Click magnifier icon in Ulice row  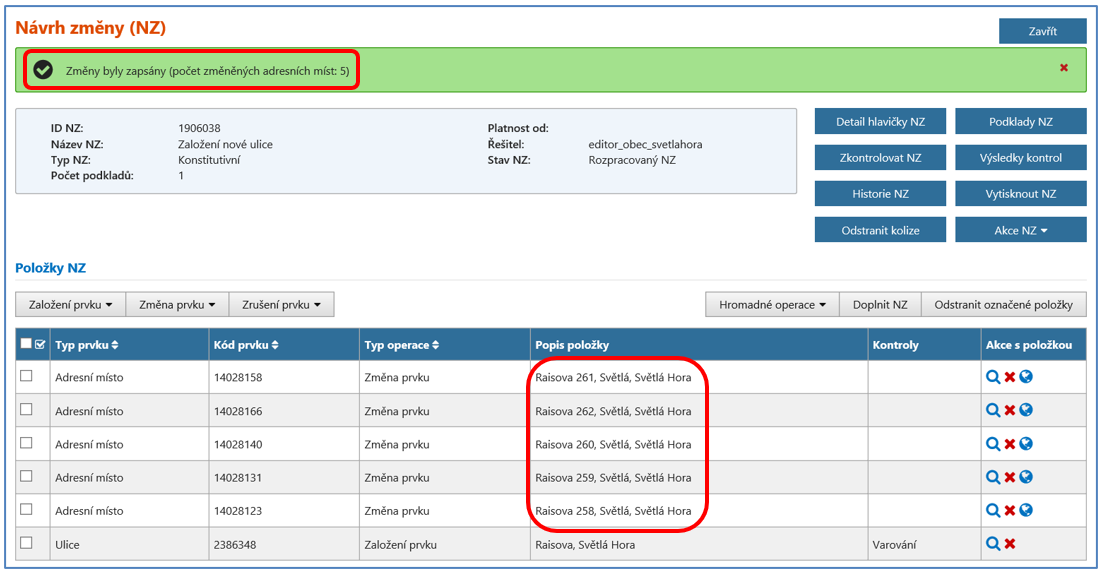(992, 544)
